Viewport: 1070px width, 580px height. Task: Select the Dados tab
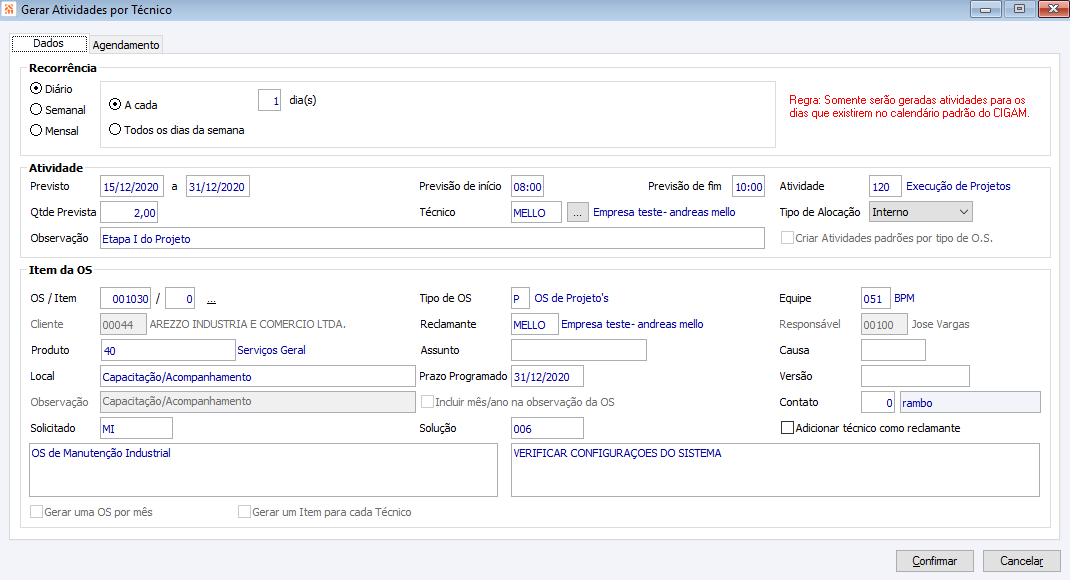pyautogui.click(x=48, y=44)
